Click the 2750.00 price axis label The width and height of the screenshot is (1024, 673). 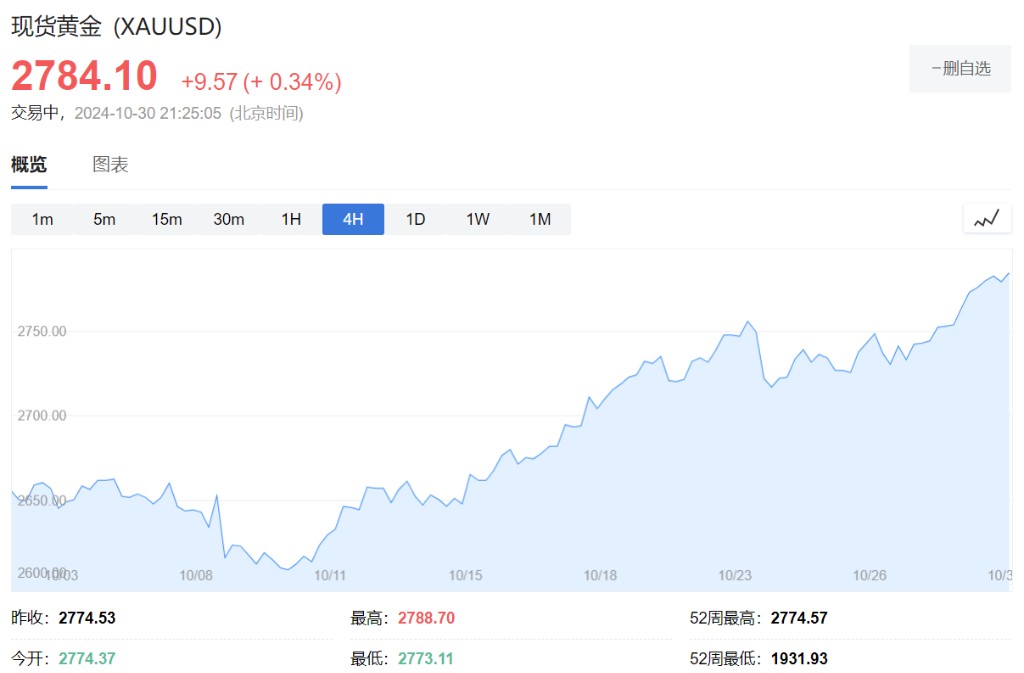[42, 331]
